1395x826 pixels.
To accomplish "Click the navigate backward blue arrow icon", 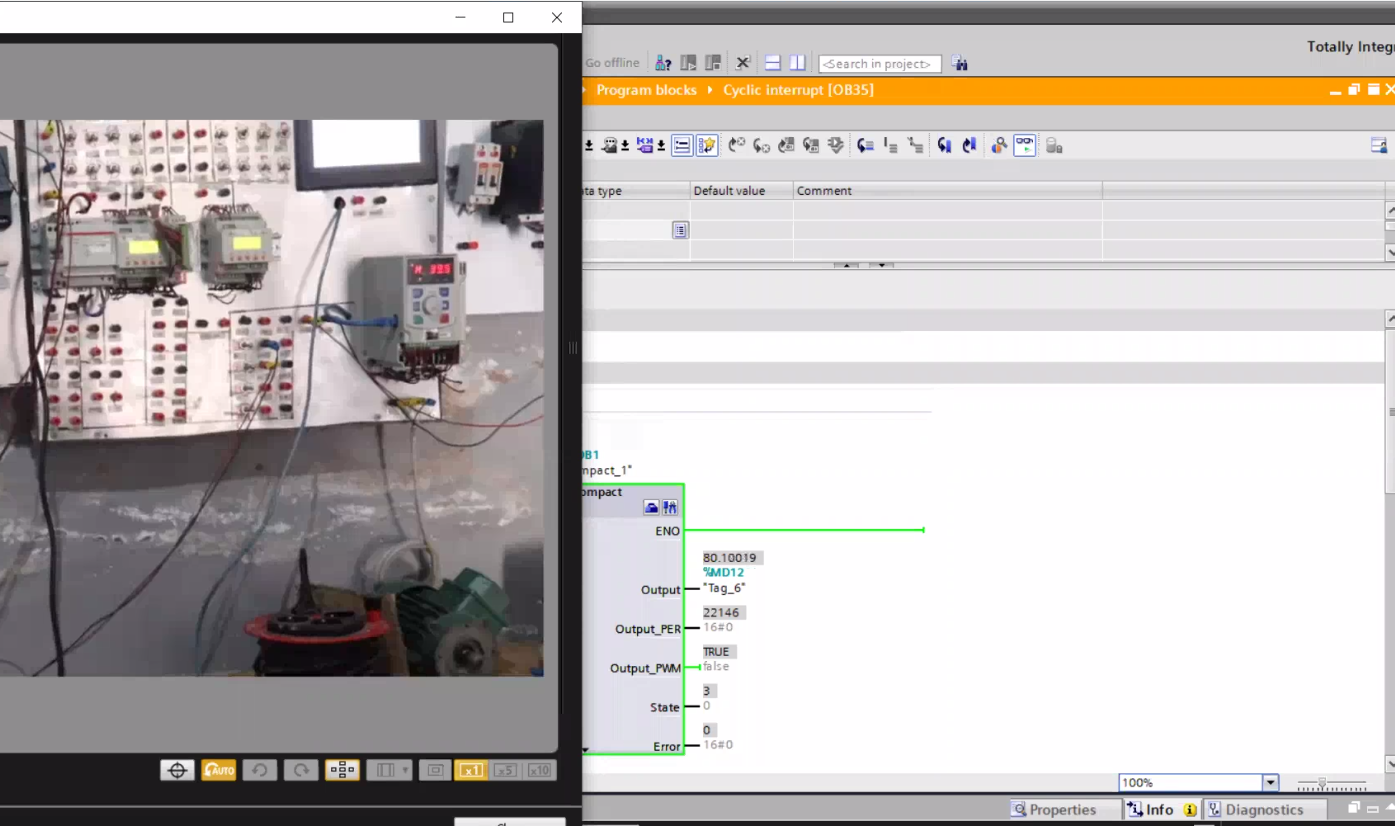I will [x=944, y=145].
